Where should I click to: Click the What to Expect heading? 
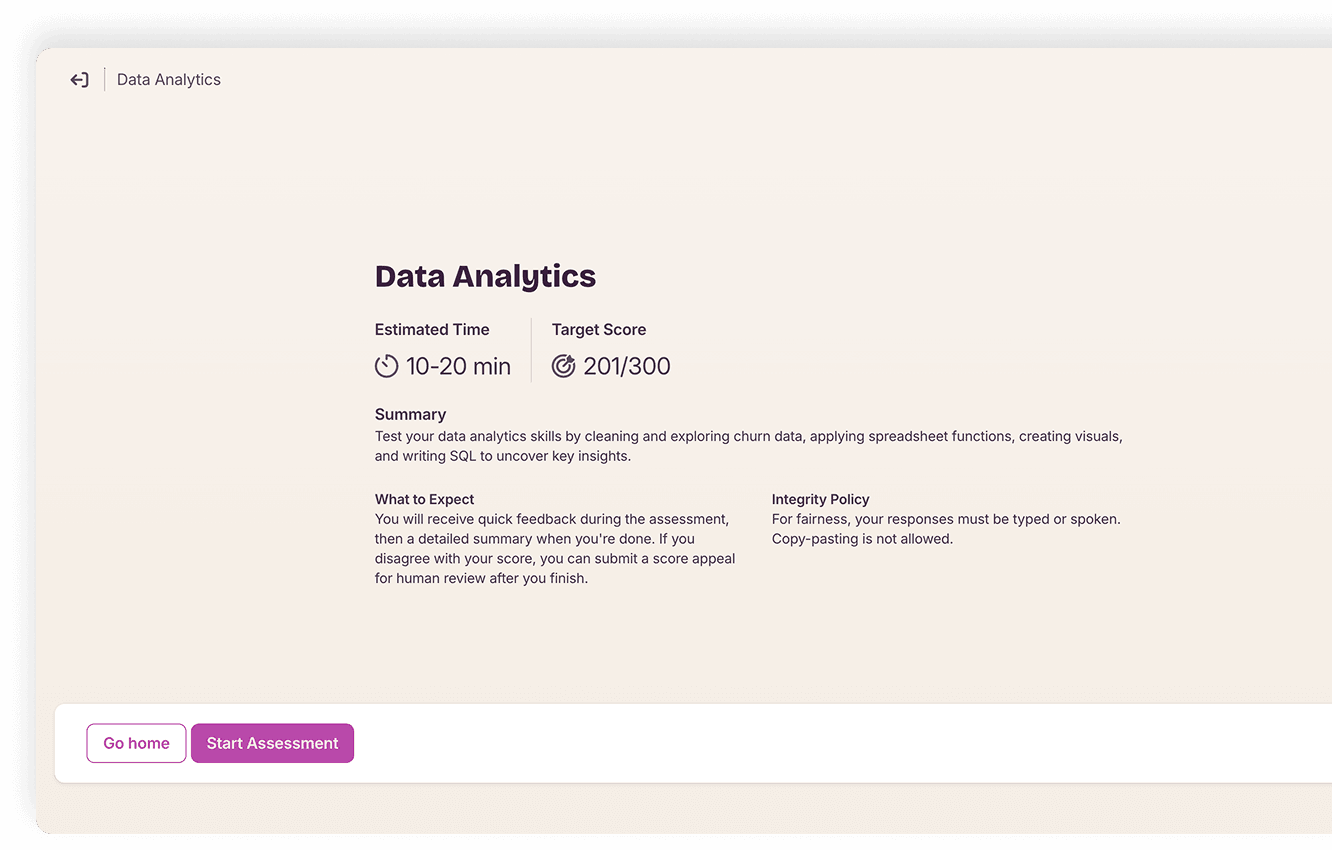click(424, 499)
